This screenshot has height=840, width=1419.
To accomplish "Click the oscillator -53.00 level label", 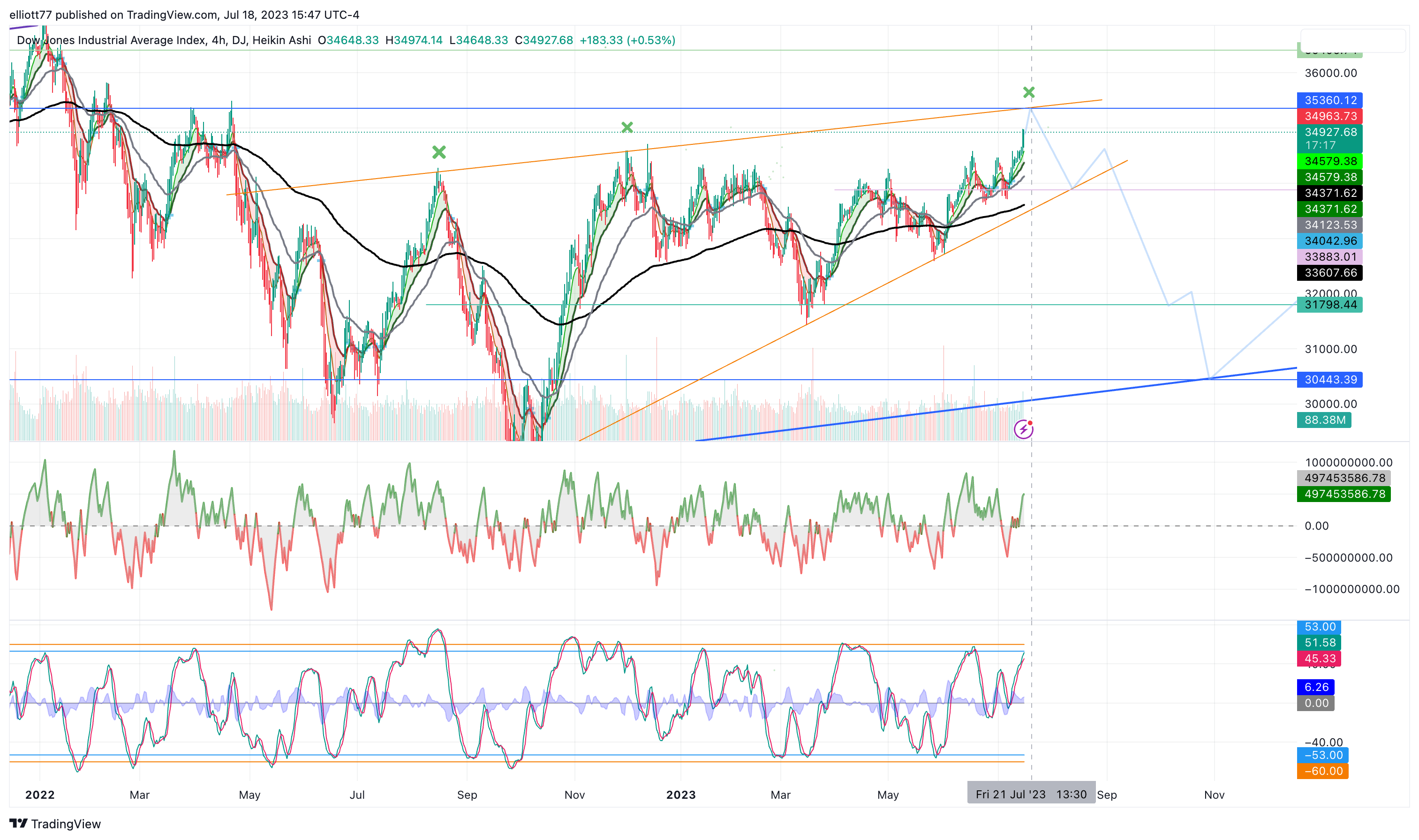I will tap(1323, 755).
